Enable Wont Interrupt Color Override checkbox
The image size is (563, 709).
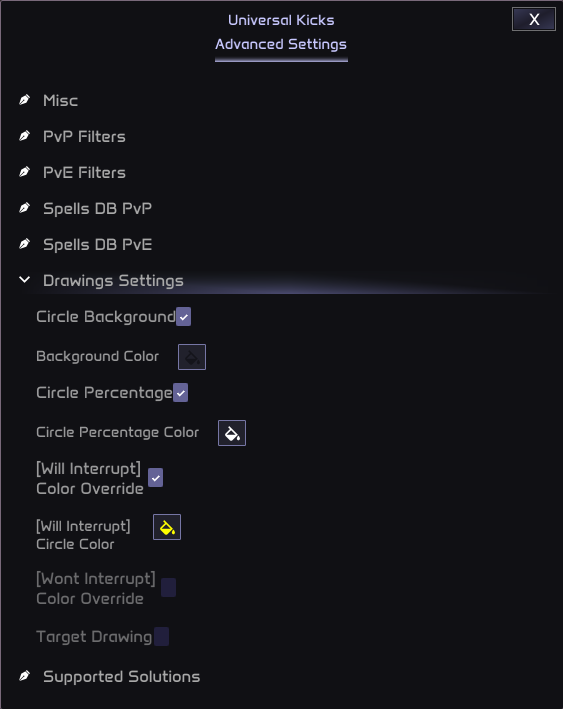pyautogui.click(x=169, y=587)
